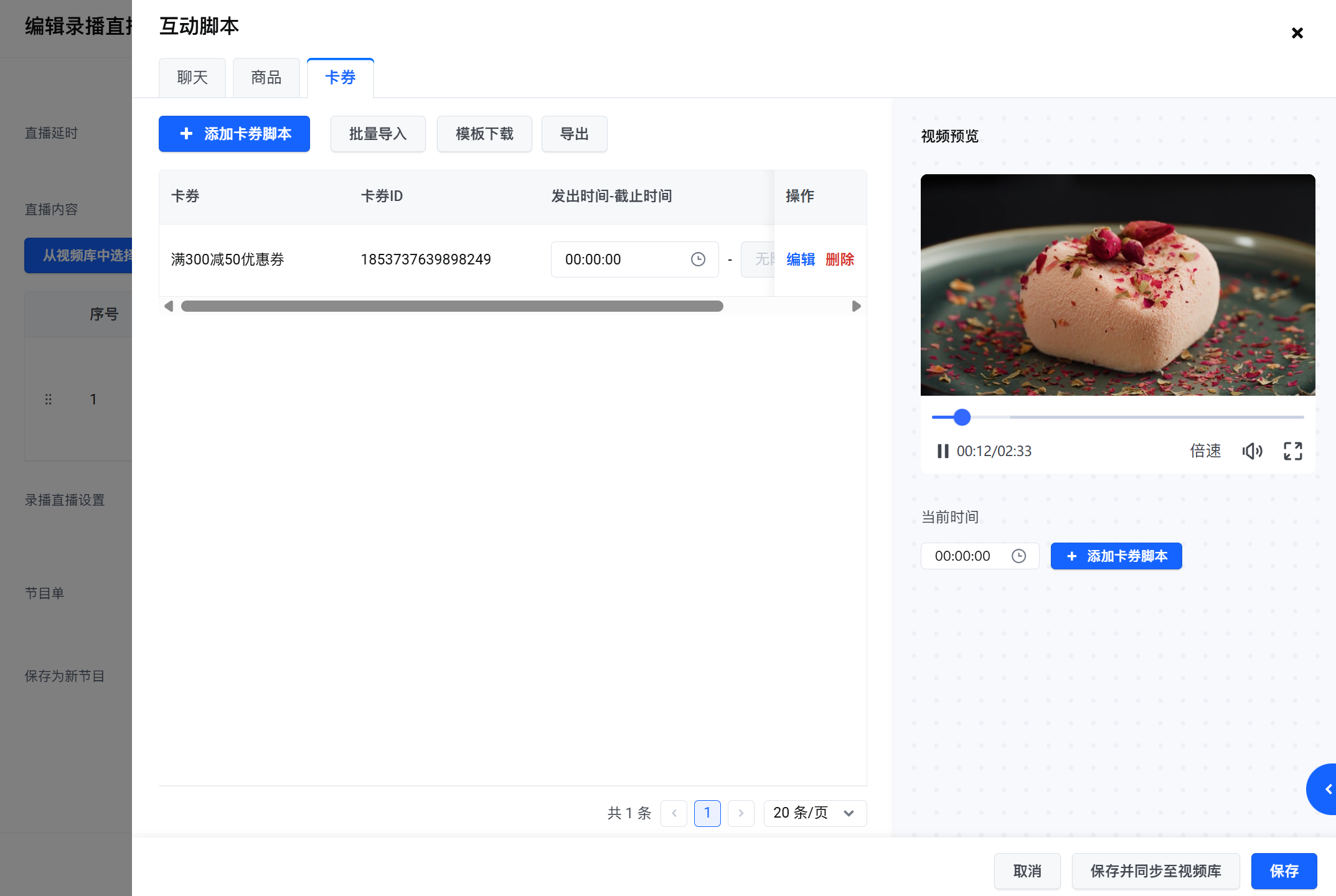Enter fullscreen video preview mode
Image resolution: width=1336 pixels, height=896 pixels.
(1292, 451)
